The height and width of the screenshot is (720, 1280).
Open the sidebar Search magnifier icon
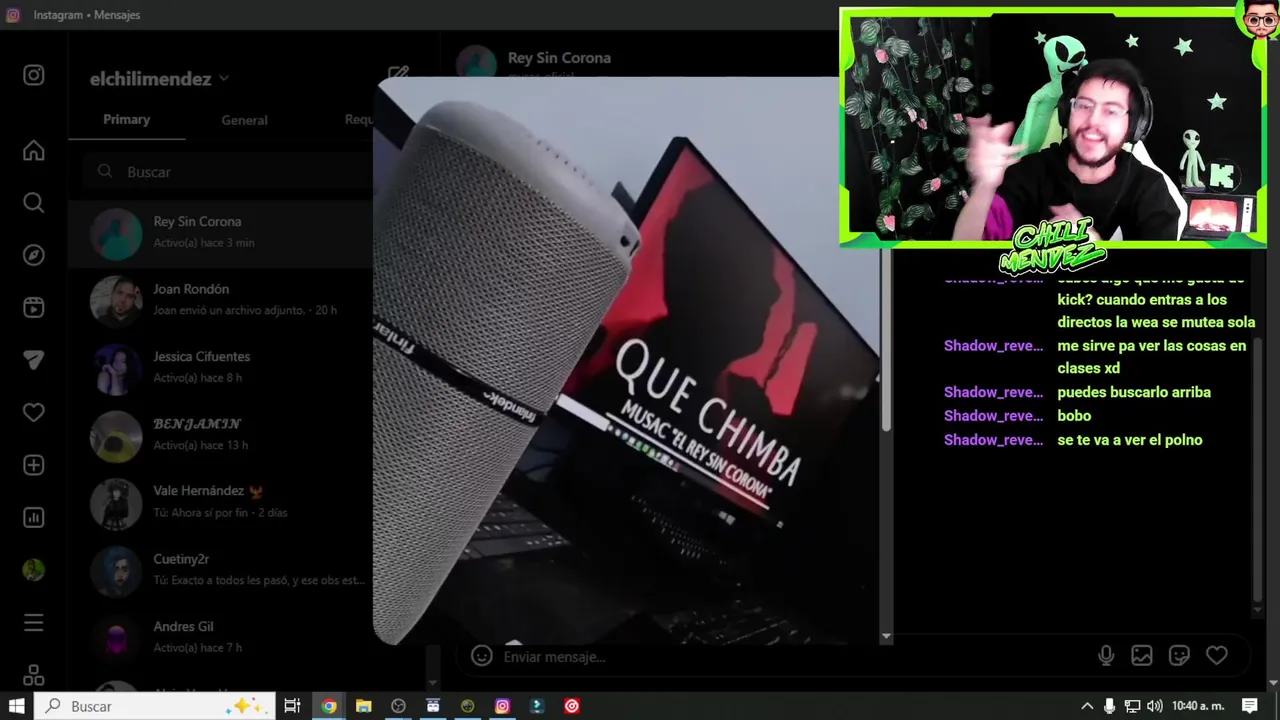point(33,203)
